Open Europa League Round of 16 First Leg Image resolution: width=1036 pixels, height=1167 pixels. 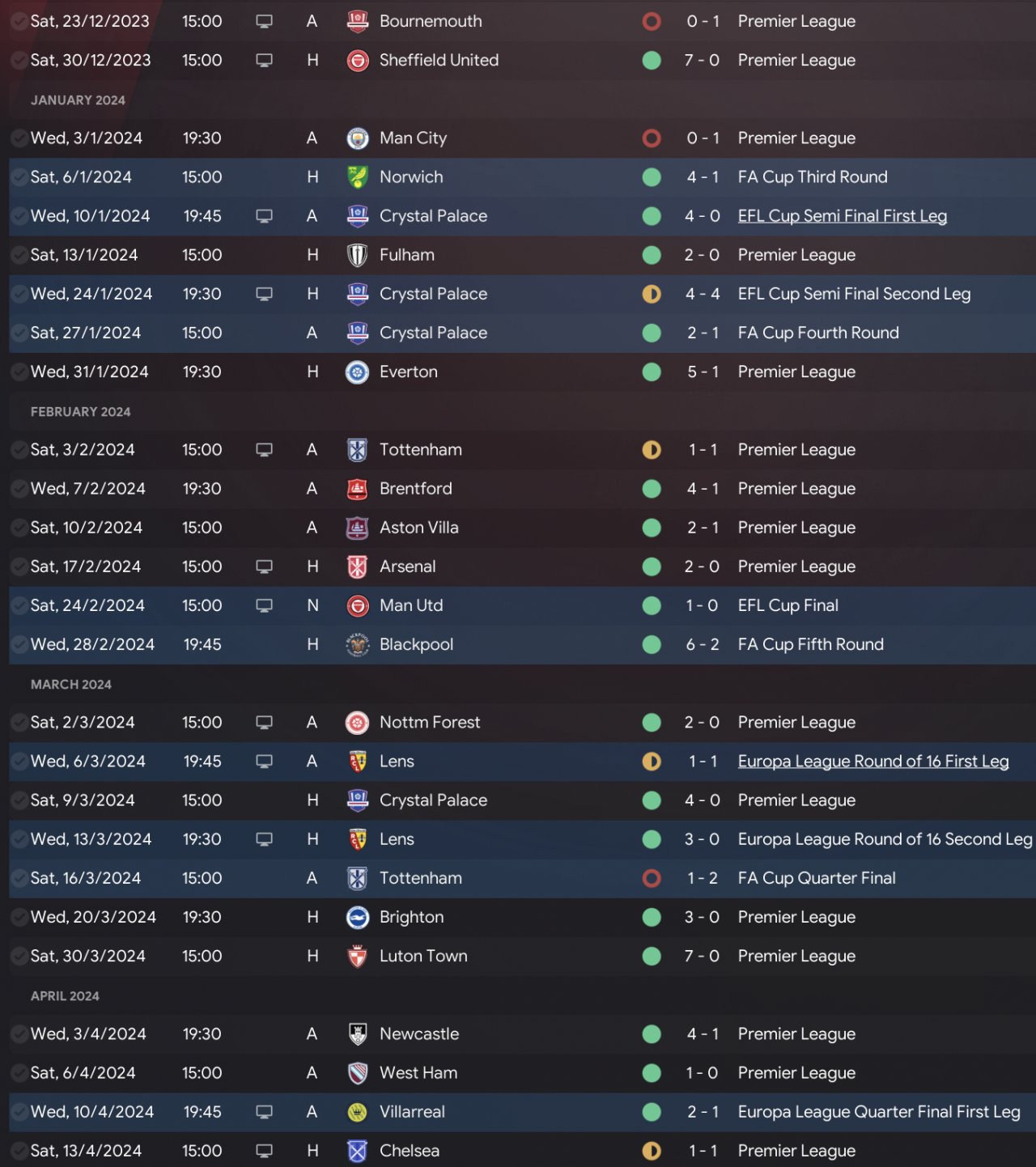pyautogui.click(x=873, y=762)
